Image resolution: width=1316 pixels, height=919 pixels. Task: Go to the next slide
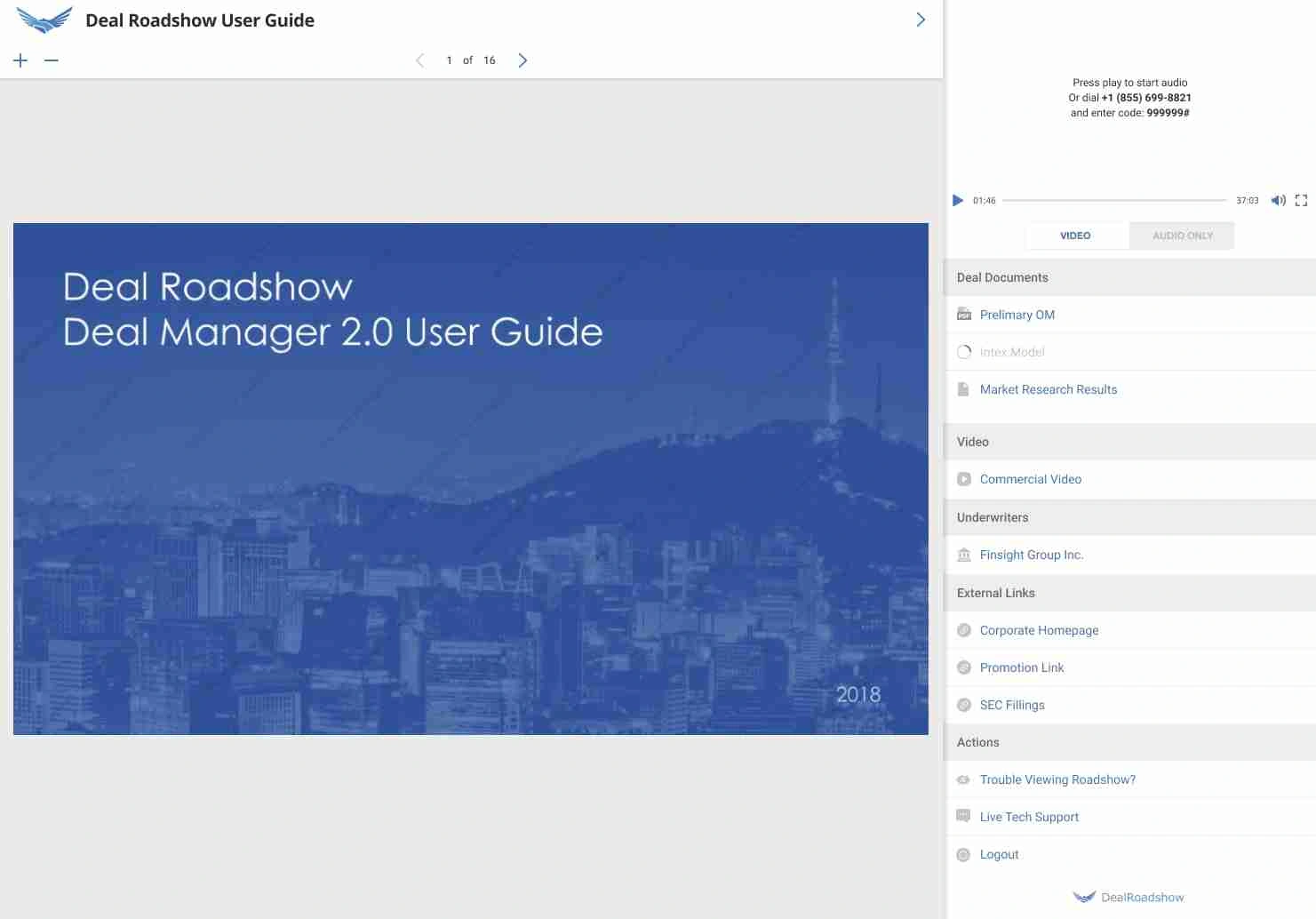(x=522, y=60)
